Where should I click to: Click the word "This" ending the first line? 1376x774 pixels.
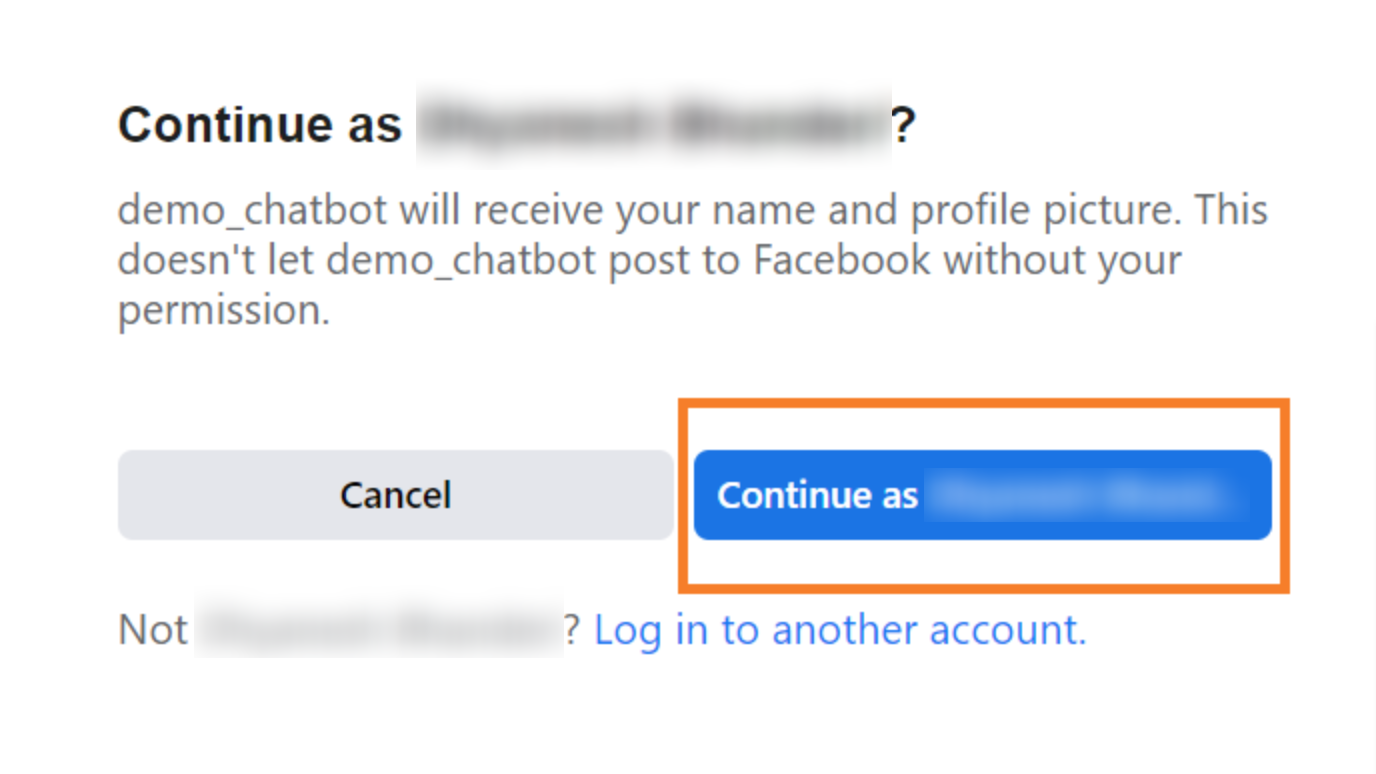[x=1231, y=211]
